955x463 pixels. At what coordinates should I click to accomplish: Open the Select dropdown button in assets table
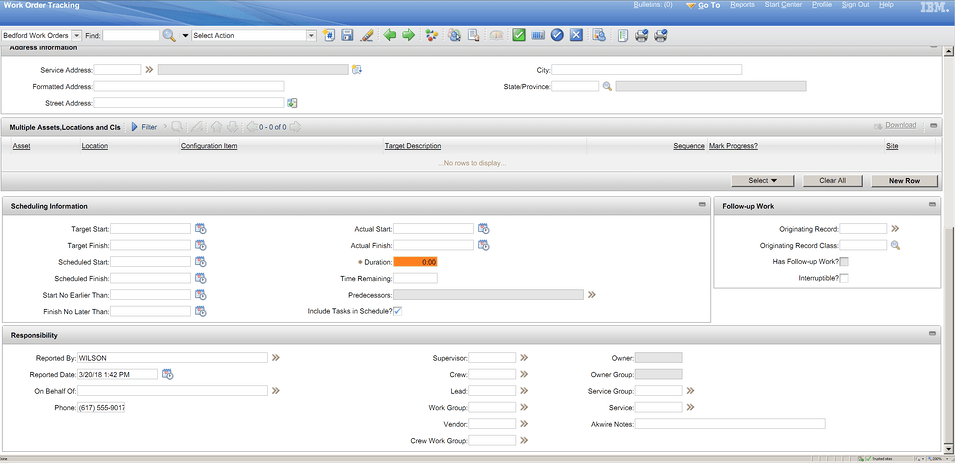pyautogui.click(x=763, y=181)
